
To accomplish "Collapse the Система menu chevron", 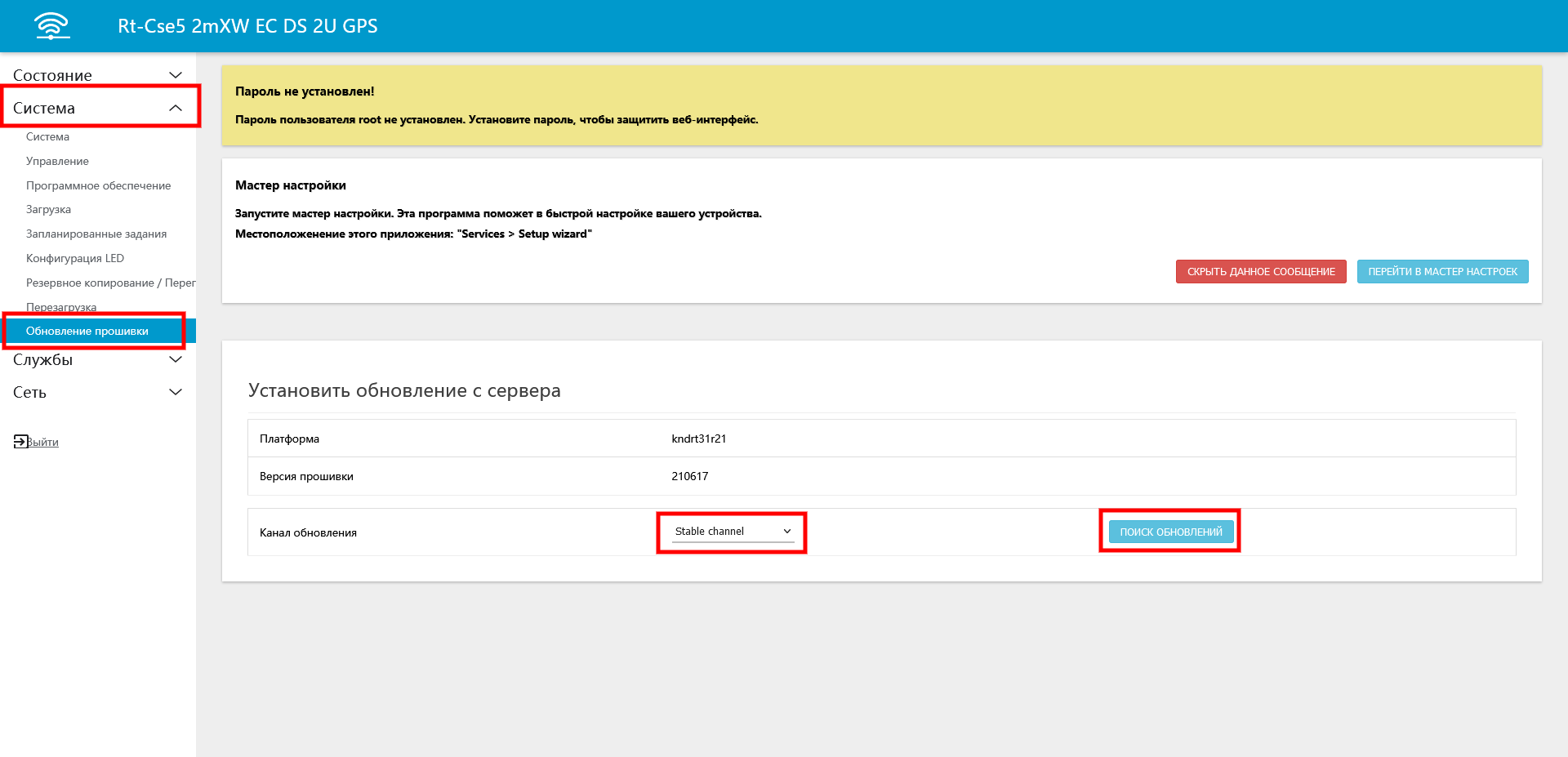I will [175, 108].
